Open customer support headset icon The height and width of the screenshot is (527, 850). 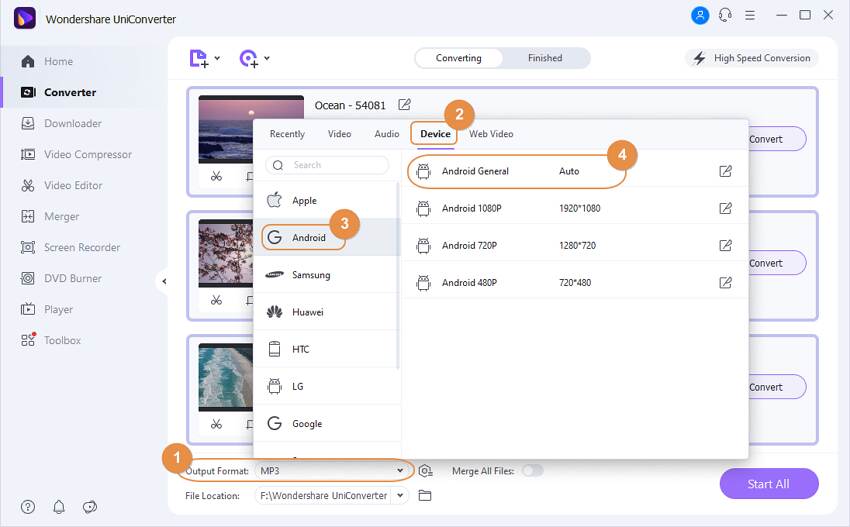(725, 15)
